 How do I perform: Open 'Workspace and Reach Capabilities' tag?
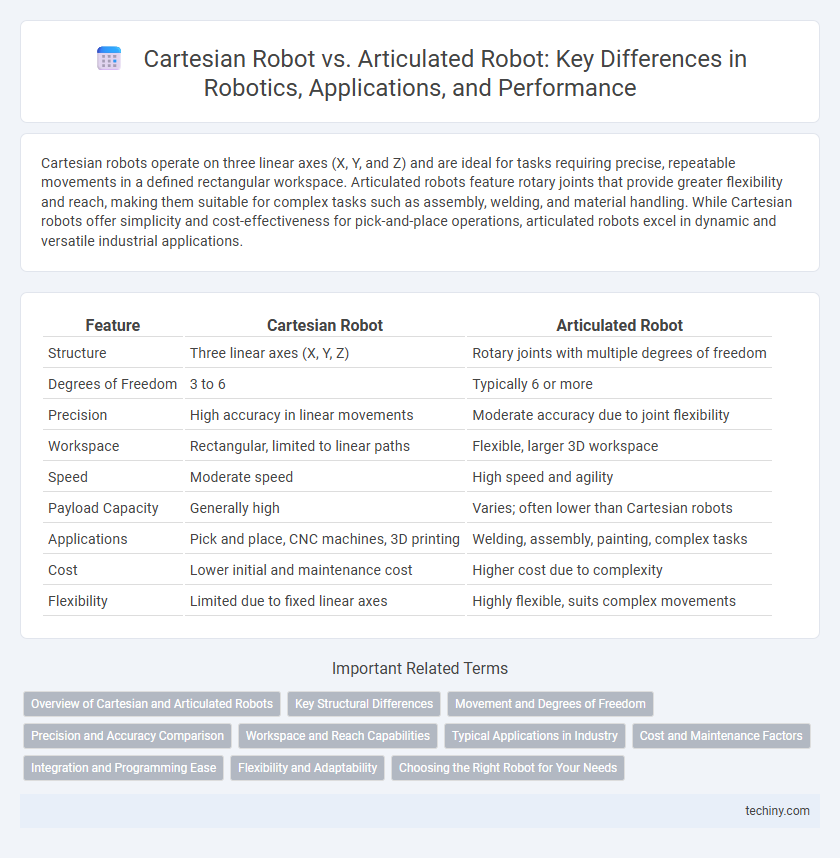(338, 736)
